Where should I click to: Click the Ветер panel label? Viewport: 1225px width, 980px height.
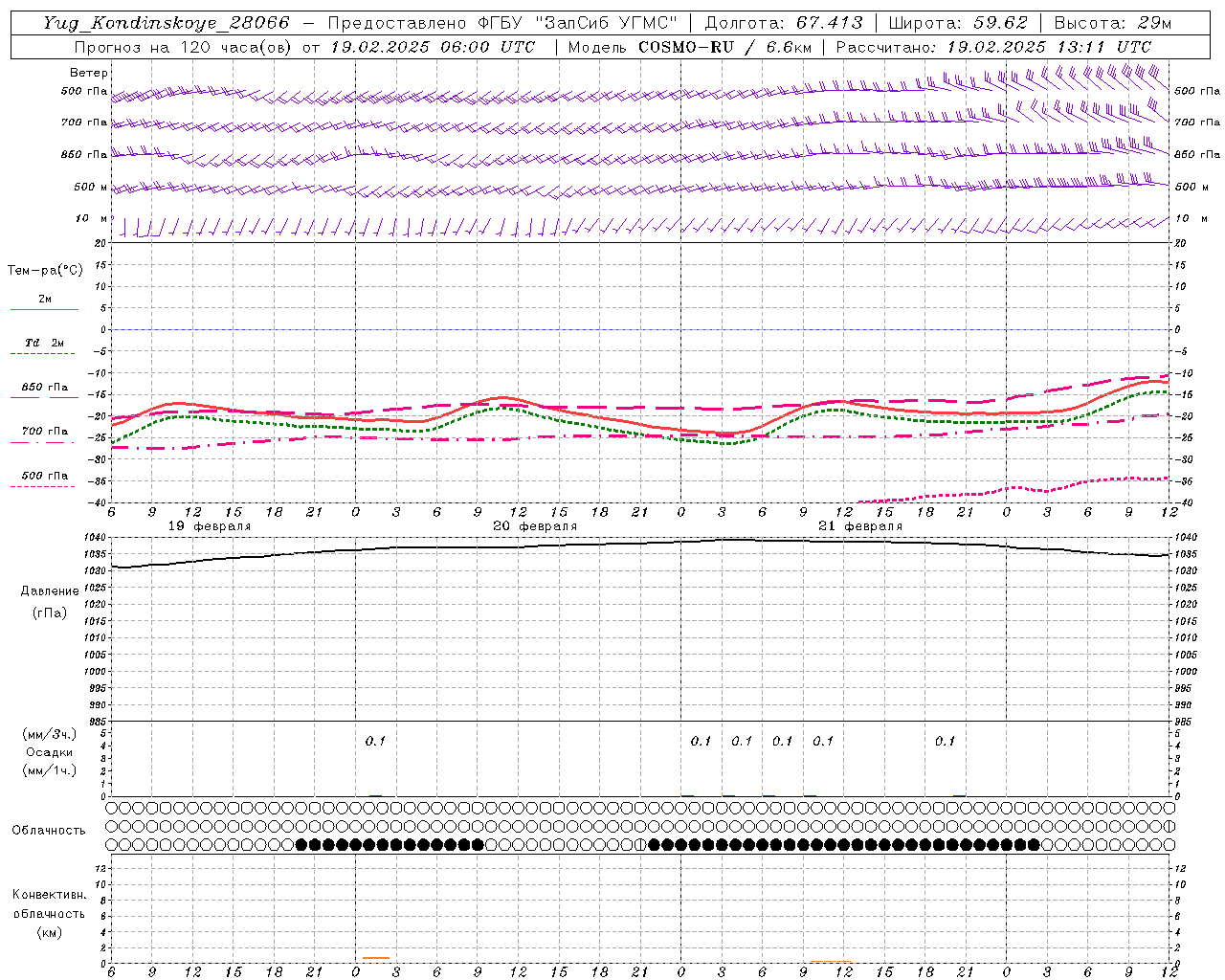tap(89, 73)
